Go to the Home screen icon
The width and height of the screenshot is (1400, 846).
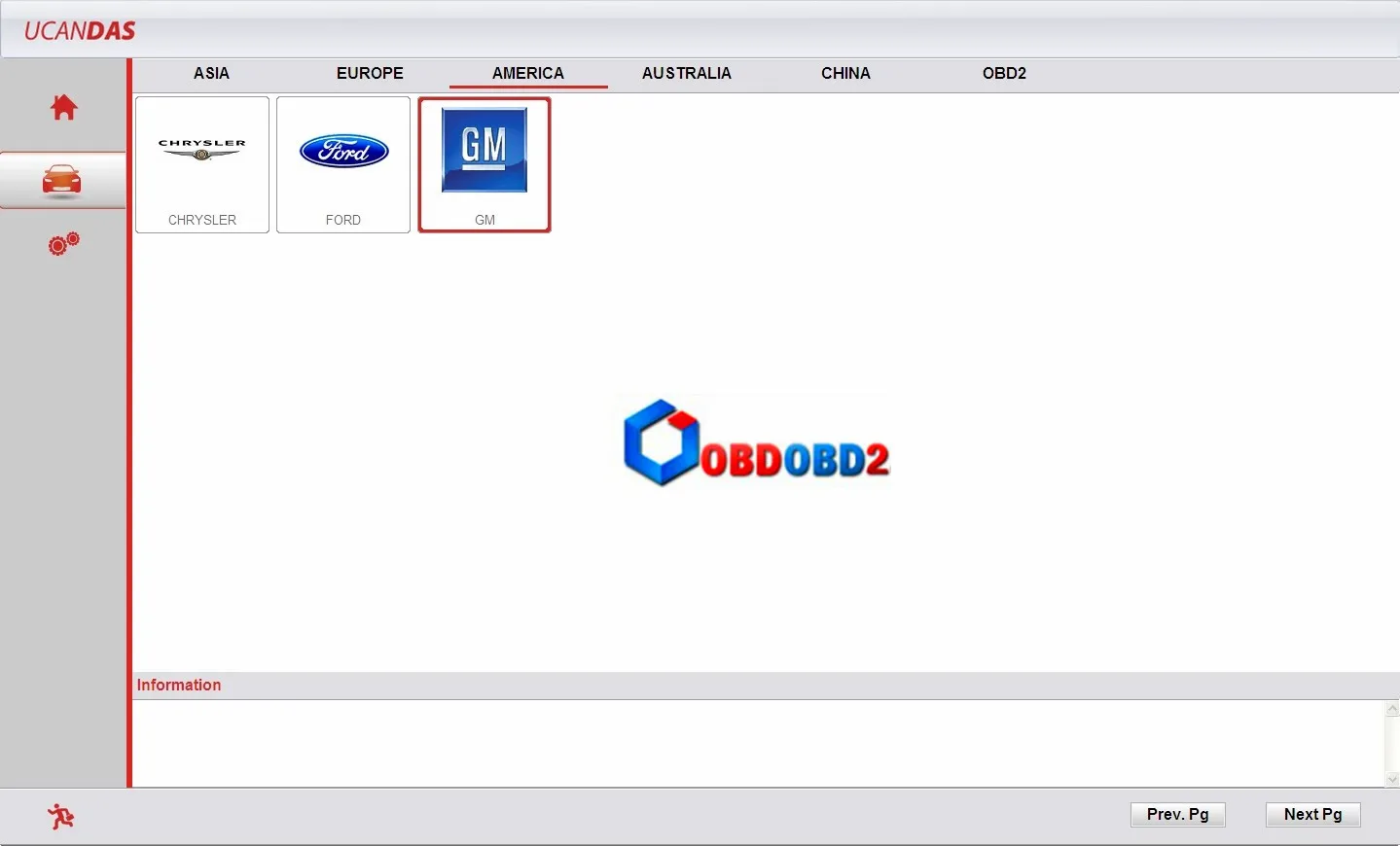click(64, 107)
